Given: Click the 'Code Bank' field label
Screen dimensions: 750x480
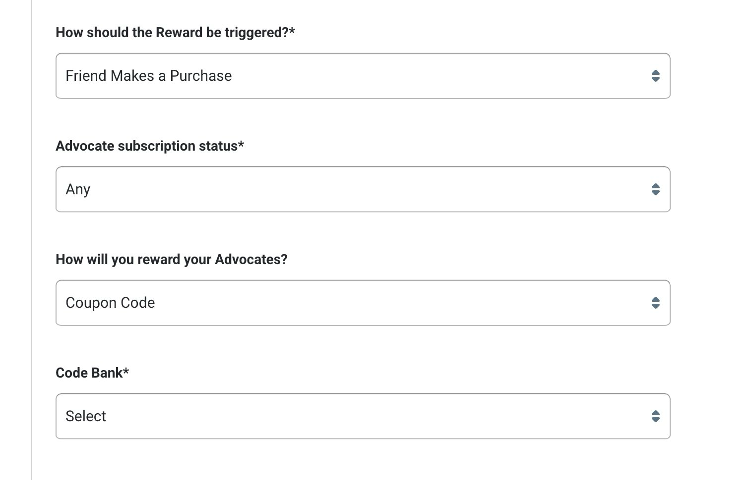Looking at the screenshot, I should coord(88,373).
